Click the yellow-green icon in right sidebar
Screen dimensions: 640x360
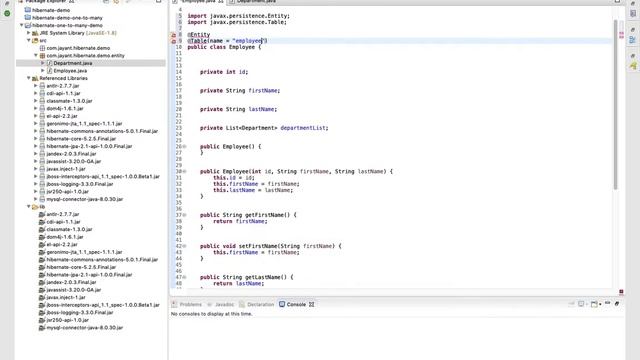click(x=633, y=66)
